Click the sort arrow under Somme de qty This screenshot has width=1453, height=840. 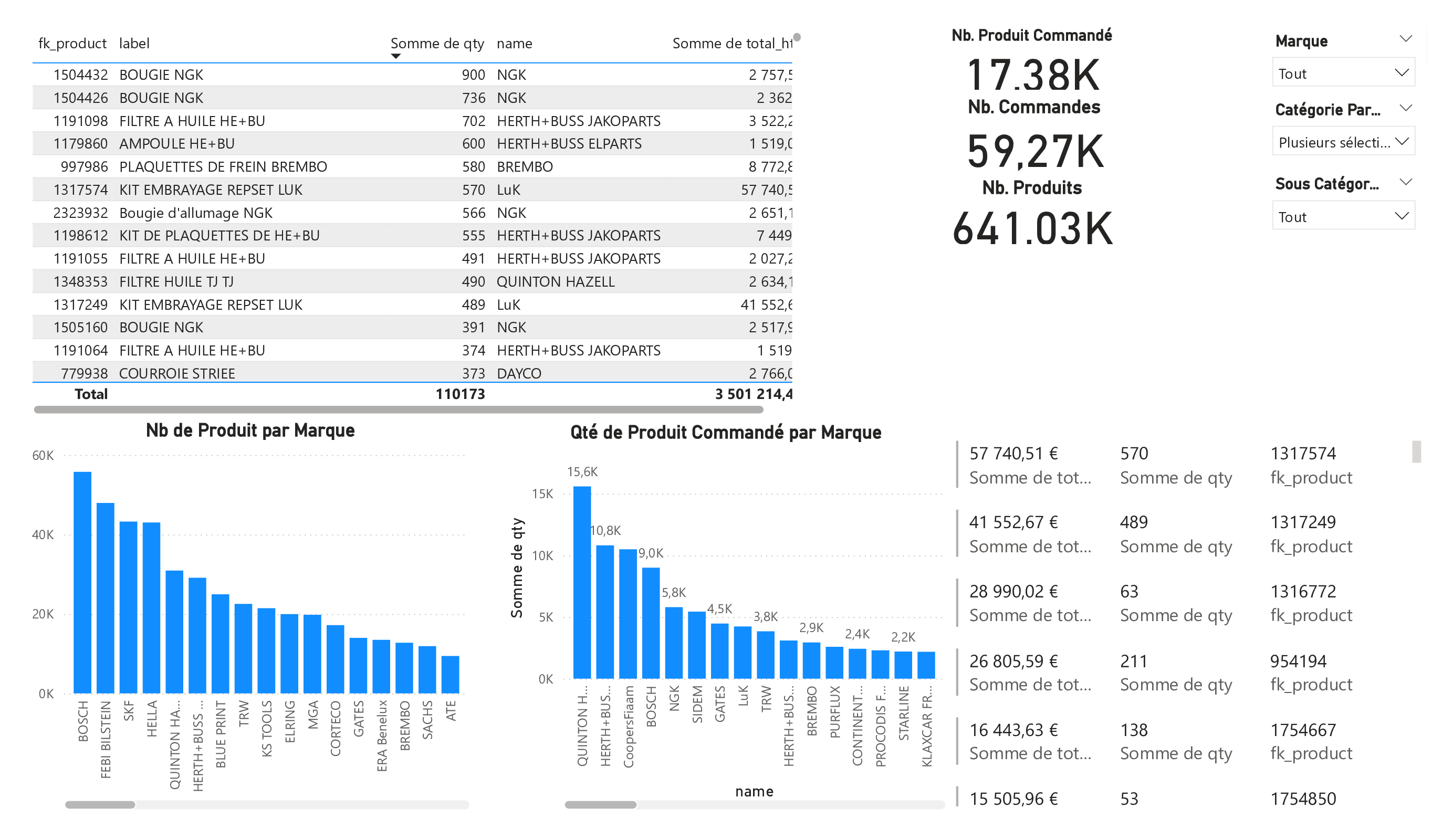pos(395,56)
